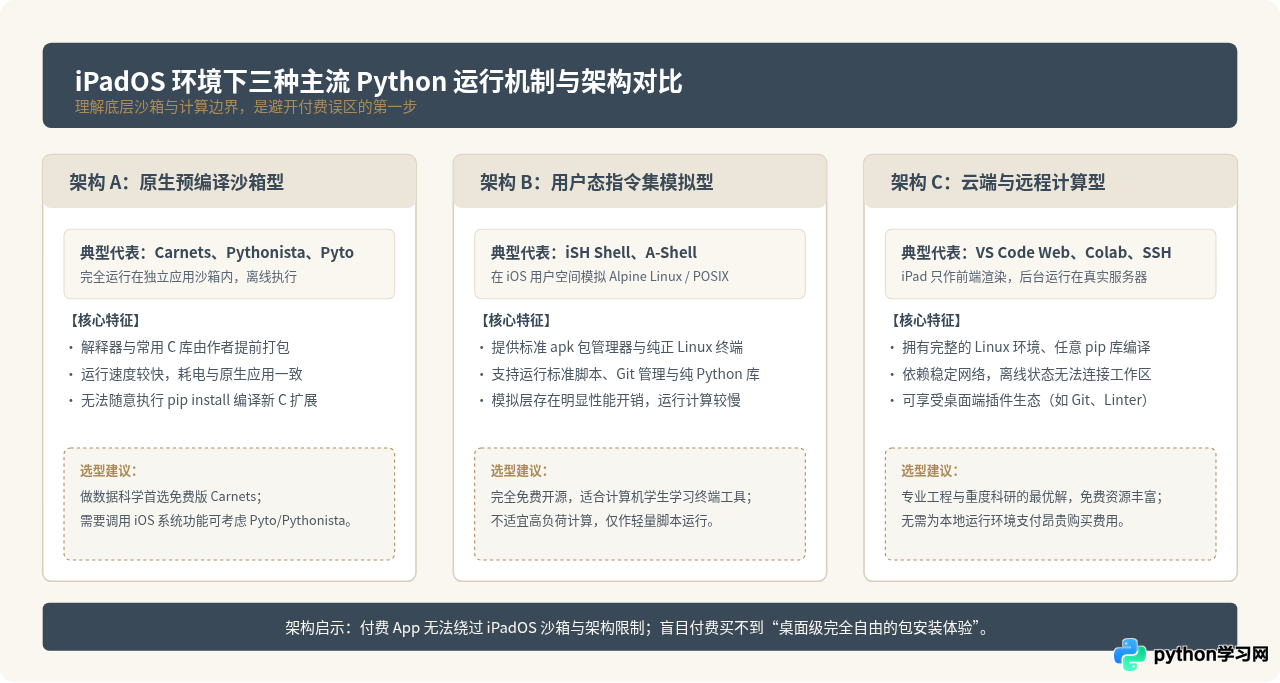Click bullet '支持运行标准脚本、Git 管理与纯 Python 库'
The height and width of the screenshot is (683, 1280).
625,374
